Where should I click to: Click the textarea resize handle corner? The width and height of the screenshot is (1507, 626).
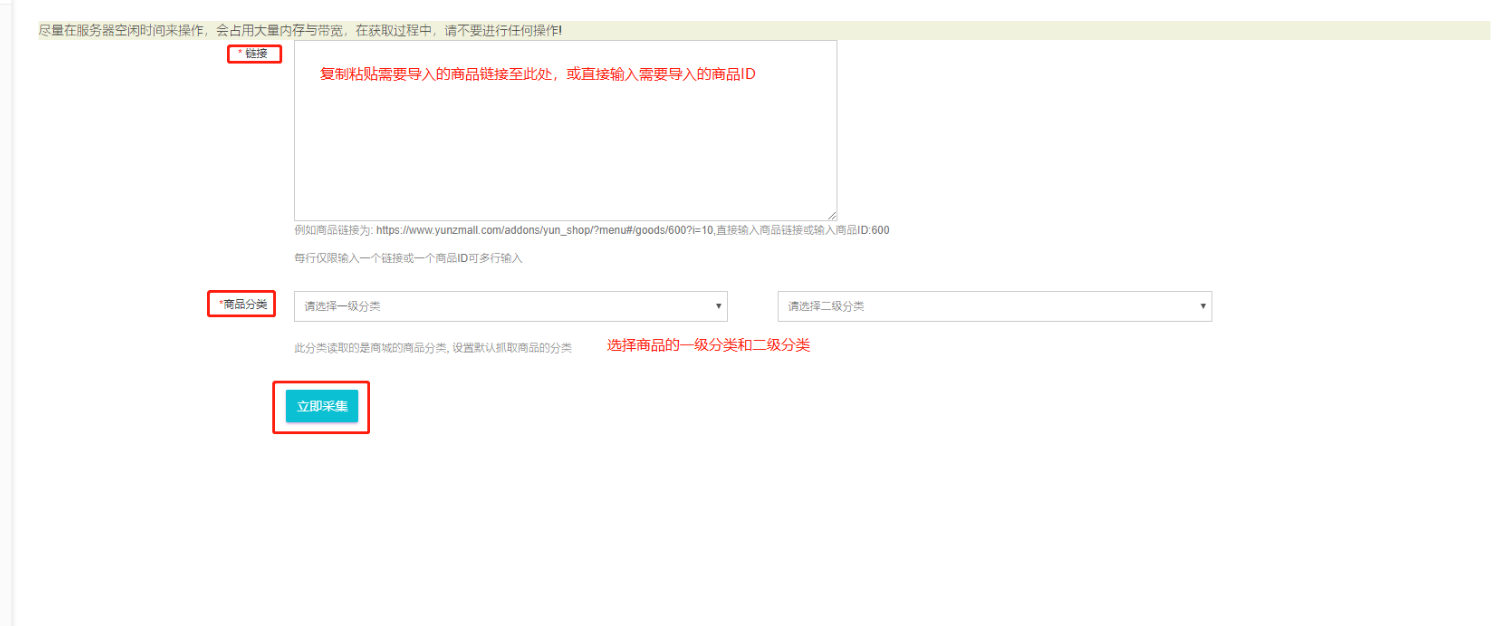pos(832,216)
